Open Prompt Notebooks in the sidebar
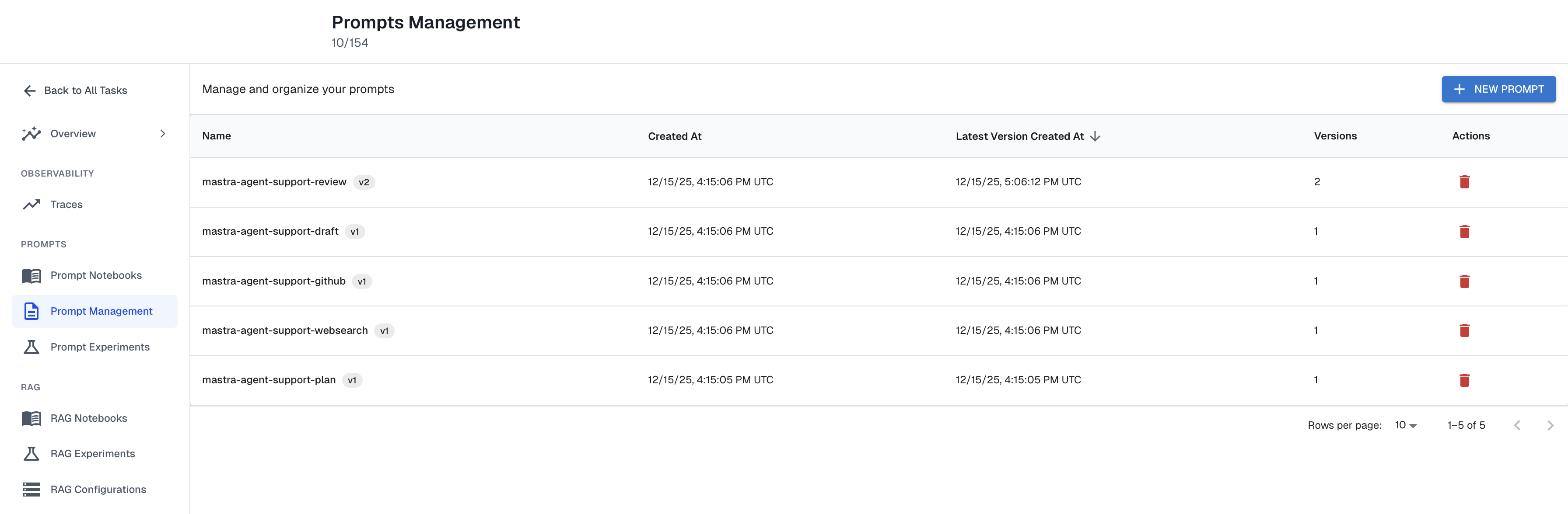The image size is (1568, 514). pyautogui.click(x=95, y=275)
